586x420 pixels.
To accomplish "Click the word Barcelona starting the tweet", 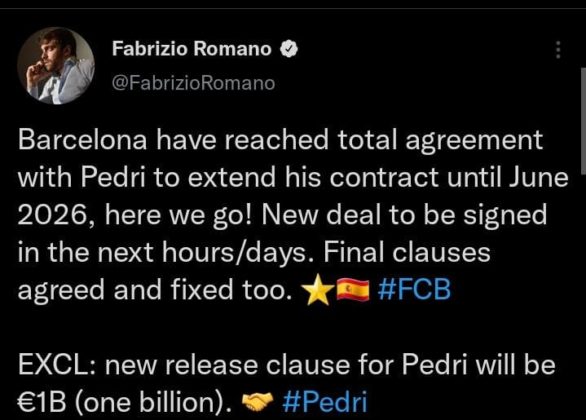I will tap(82, 140).
